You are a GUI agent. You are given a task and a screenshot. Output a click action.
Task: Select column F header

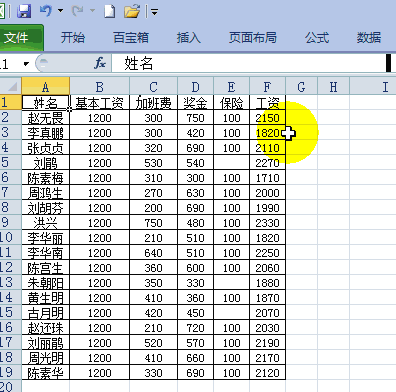267,86
